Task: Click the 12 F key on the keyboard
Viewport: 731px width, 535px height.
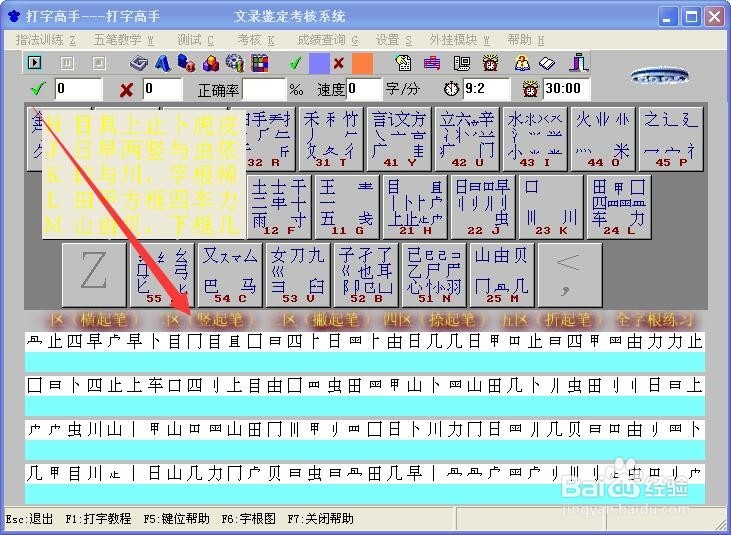Action: pyautogui.click(x=279, y=207)
